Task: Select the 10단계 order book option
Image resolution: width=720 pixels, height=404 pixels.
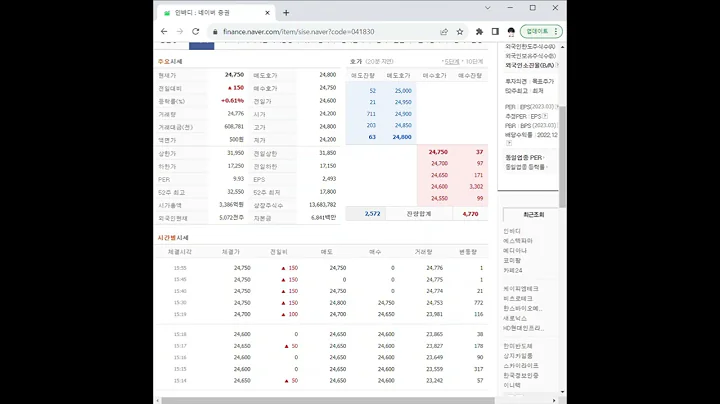Action: 474,62
